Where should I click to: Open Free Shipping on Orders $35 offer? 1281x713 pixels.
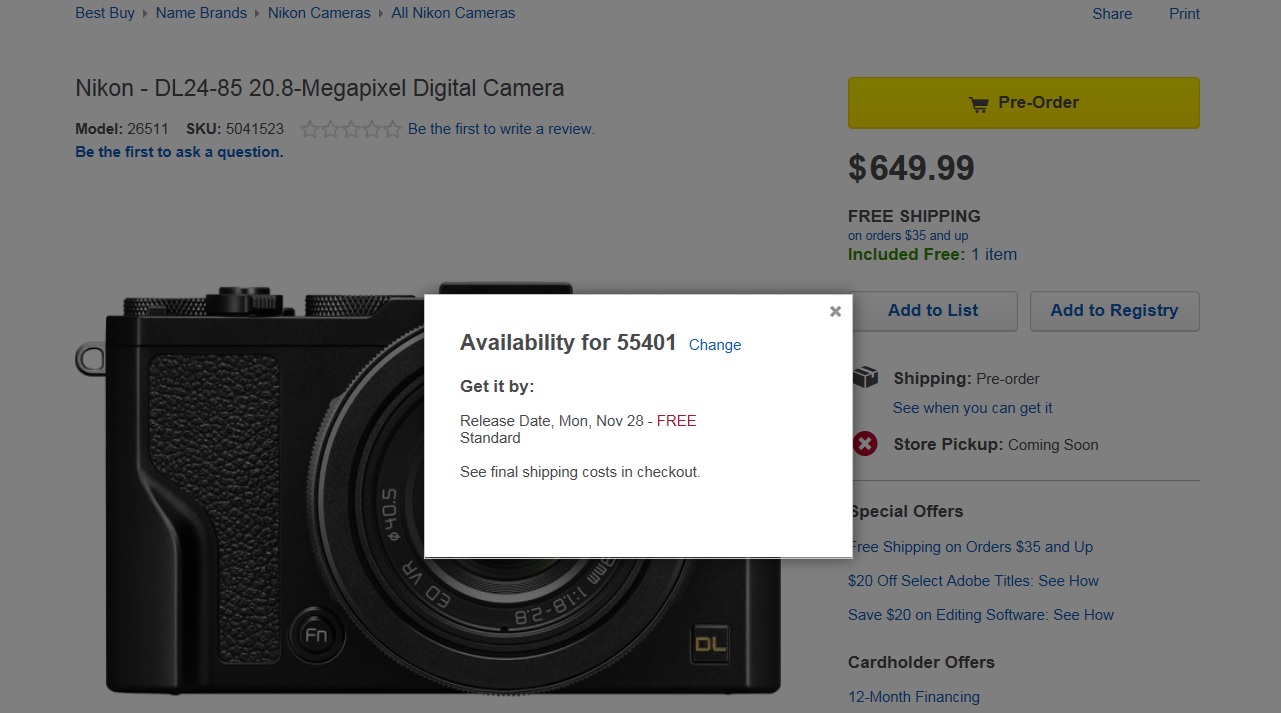972,547
